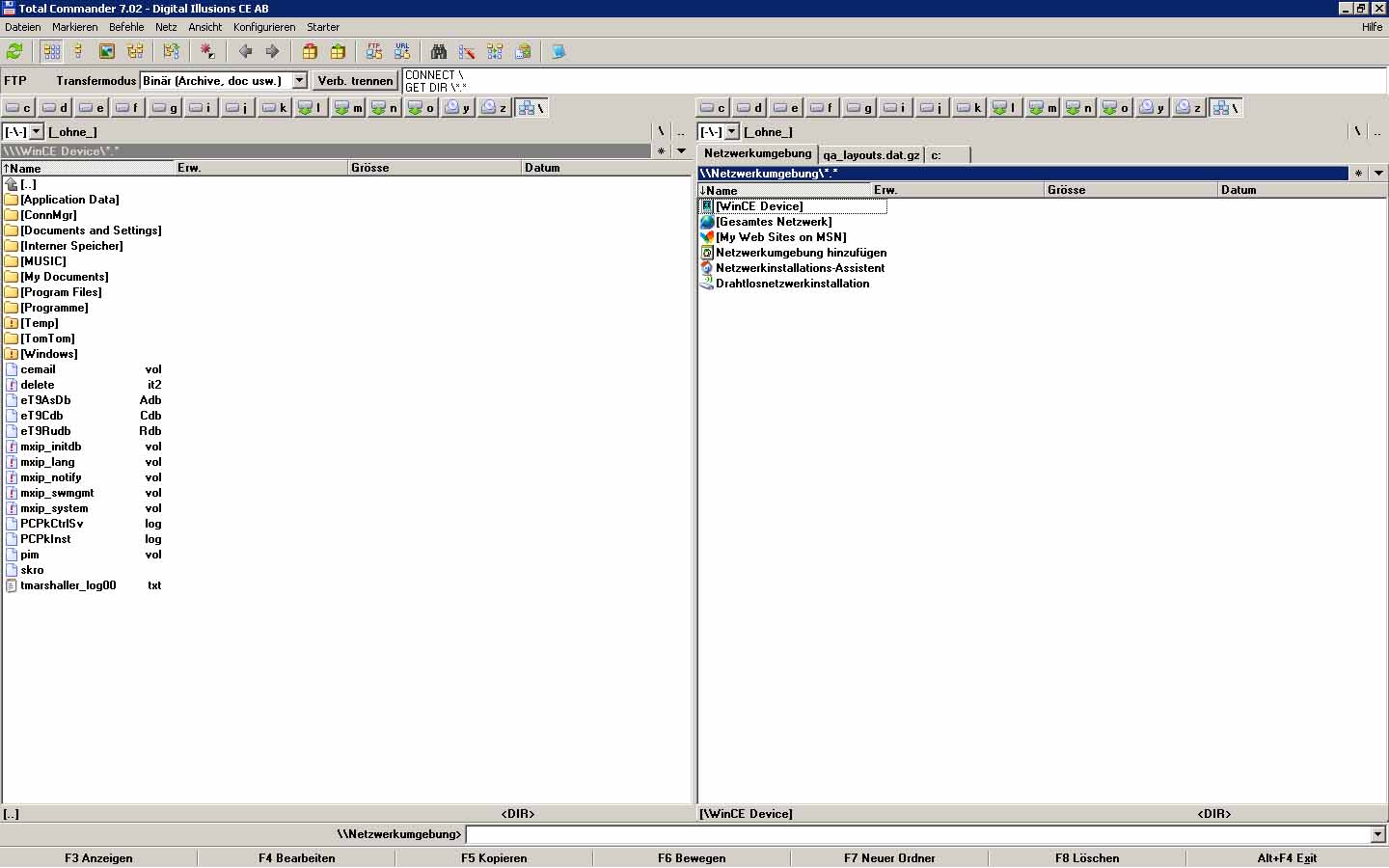Select [Gesamtes Netzwerk] in right panel

pyautogui.click(x=774, y=222)
